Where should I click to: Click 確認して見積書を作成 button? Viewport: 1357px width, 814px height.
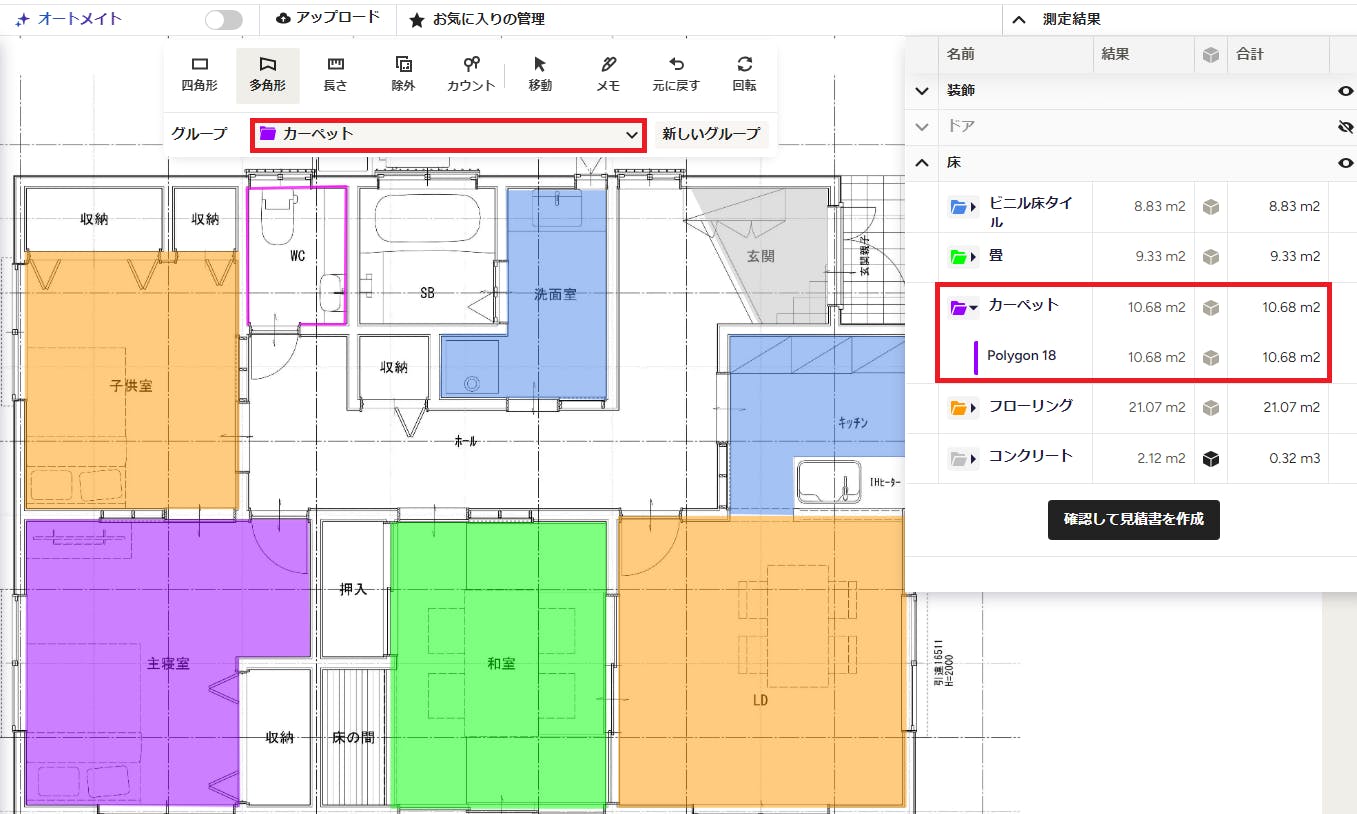(1134, 520)
